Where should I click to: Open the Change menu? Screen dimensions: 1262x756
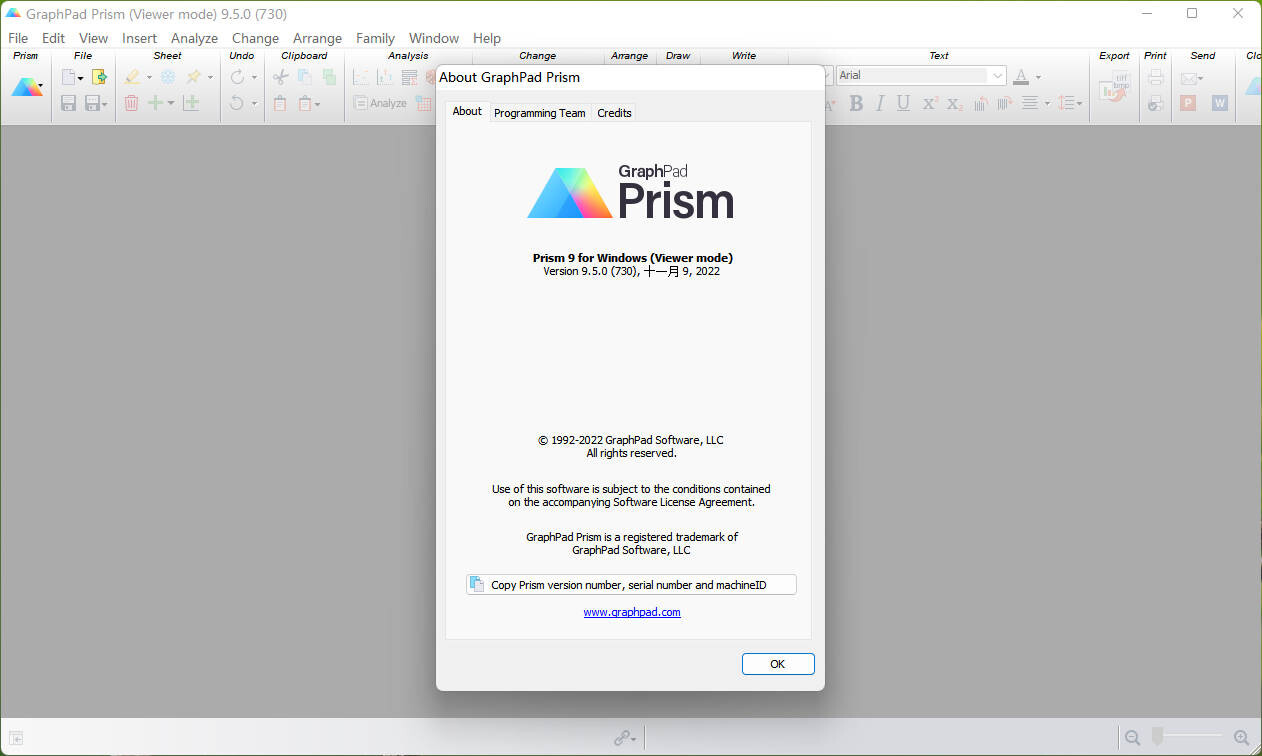(255, 38)
